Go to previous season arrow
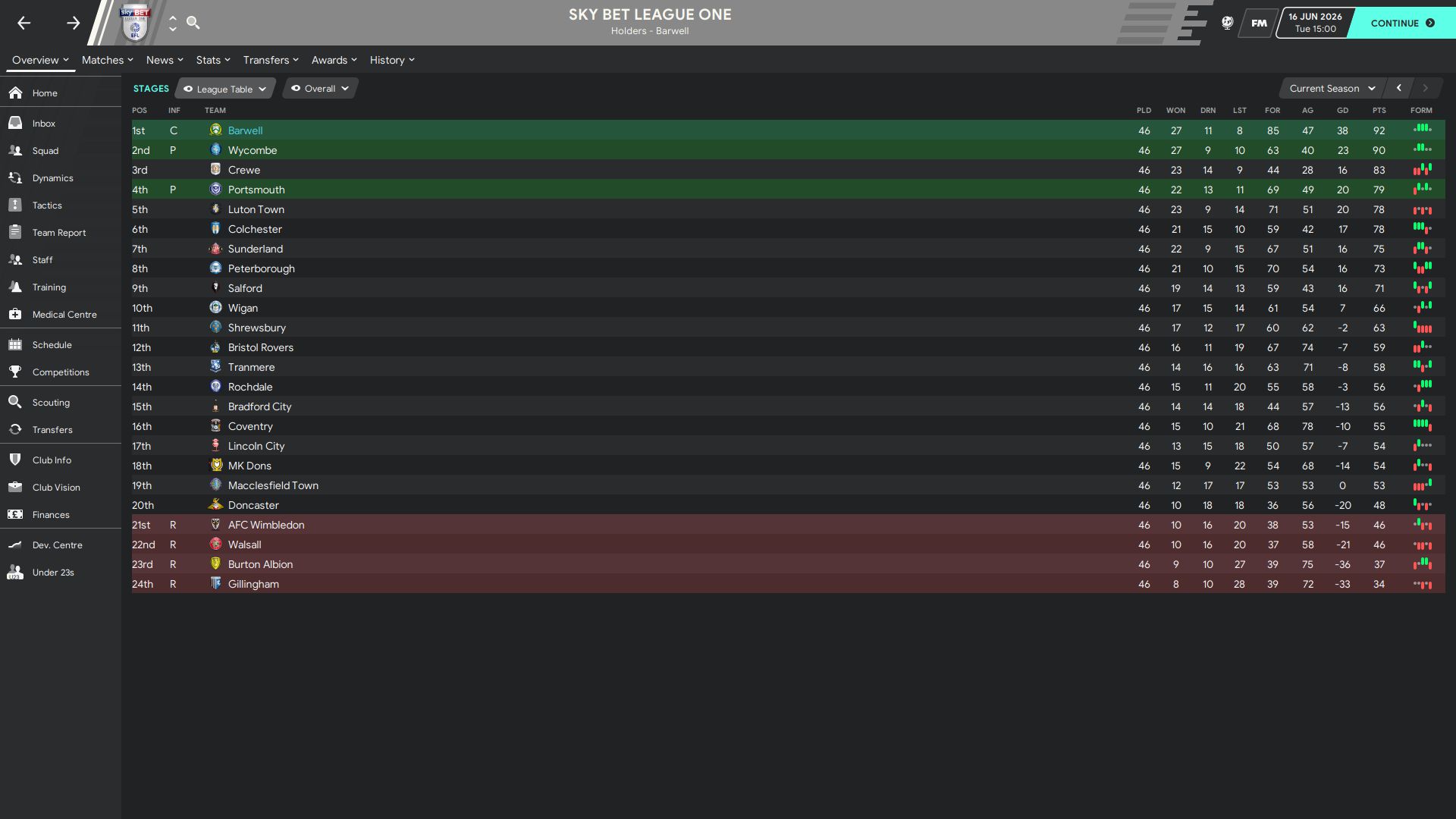1456x819 pixels. click(1399, 89)
